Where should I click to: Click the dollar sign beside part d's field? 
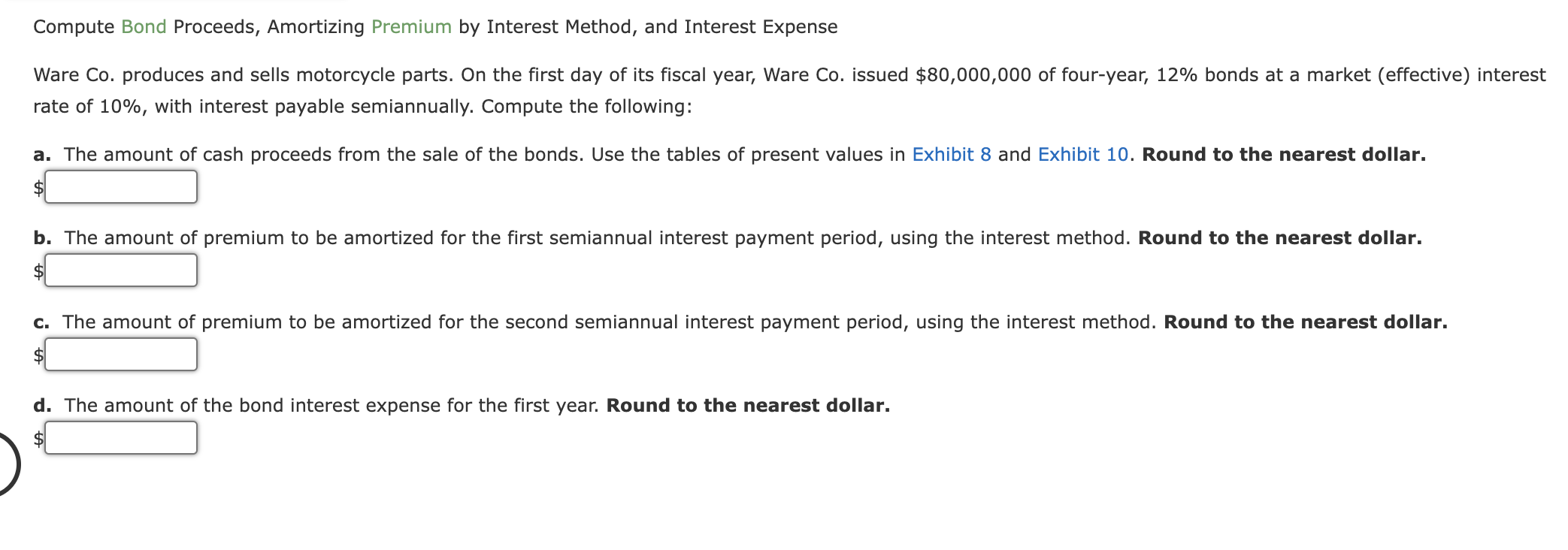38,437
